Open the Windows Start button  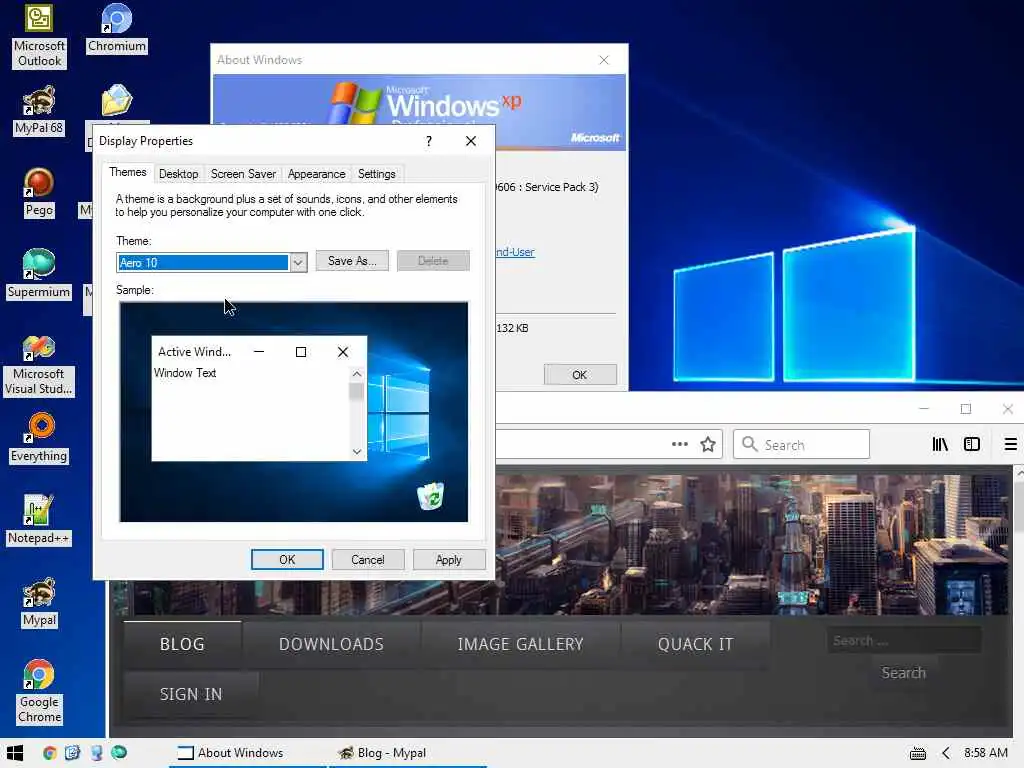pyautogui.click(x=14, y=753)
